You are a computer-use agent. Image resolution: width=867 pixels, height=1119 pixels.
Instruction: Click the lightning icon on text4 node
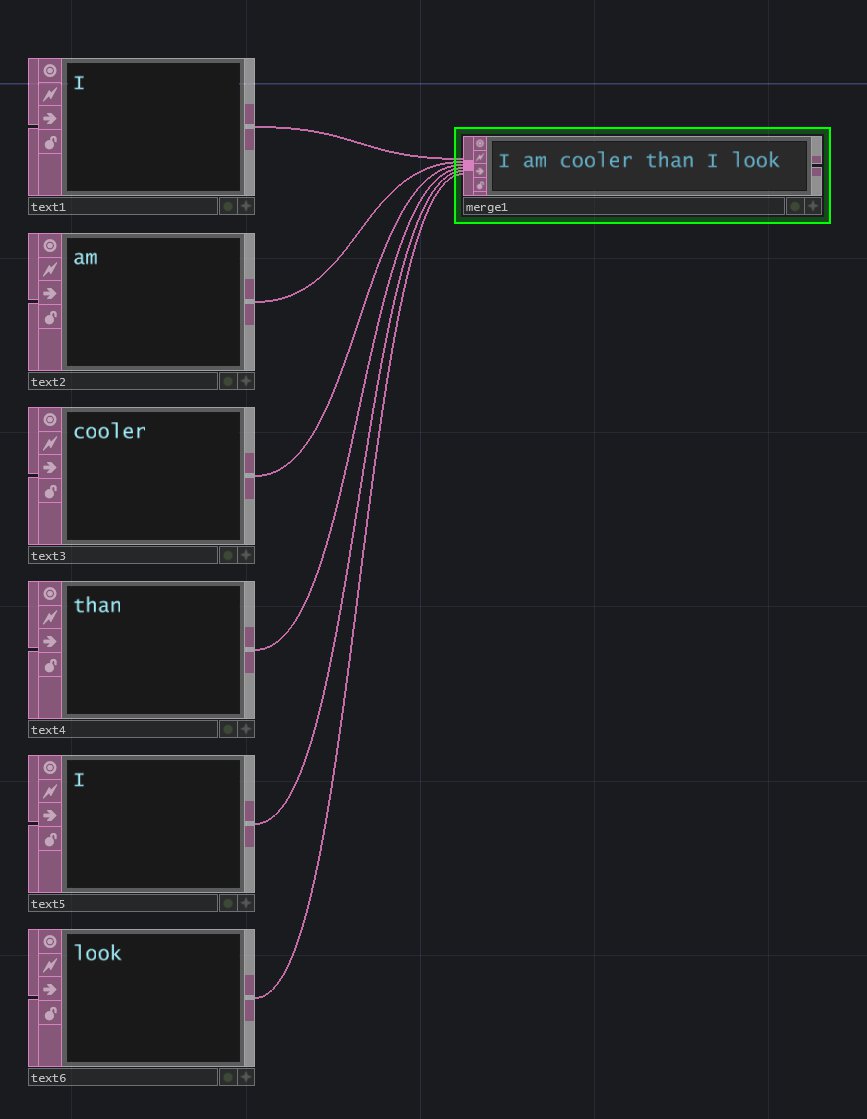50,618
